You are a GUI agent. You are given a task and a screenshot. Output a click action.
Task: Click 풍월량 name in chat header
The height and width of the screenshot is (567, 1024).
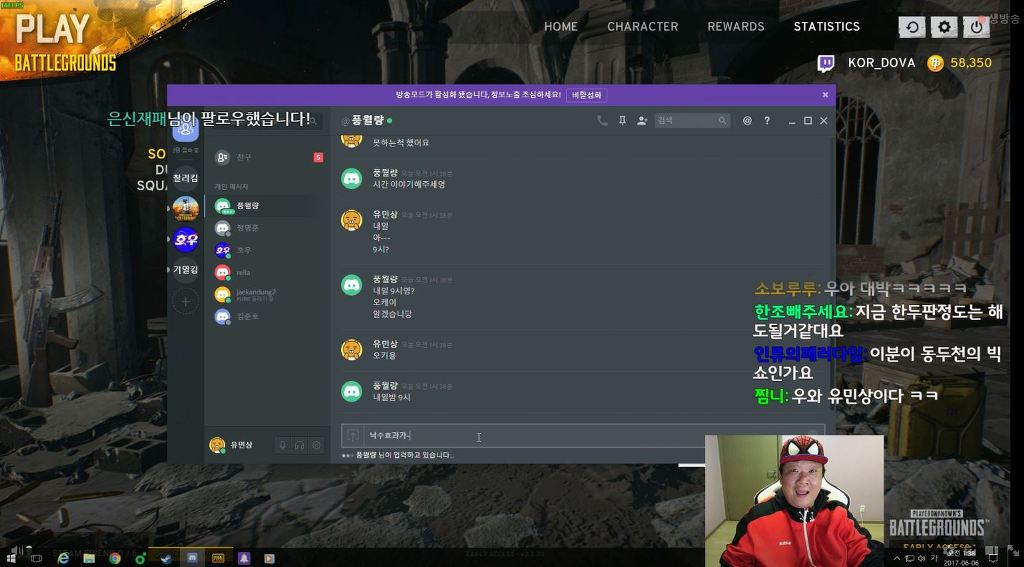(368, 121)
